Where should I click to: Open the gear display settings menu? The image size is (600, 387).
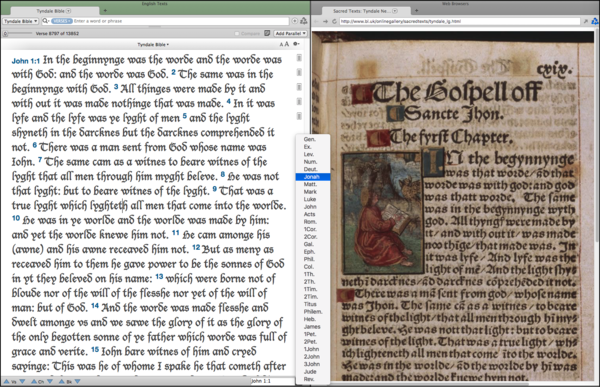pyautogui.click(x=296, y=44)
